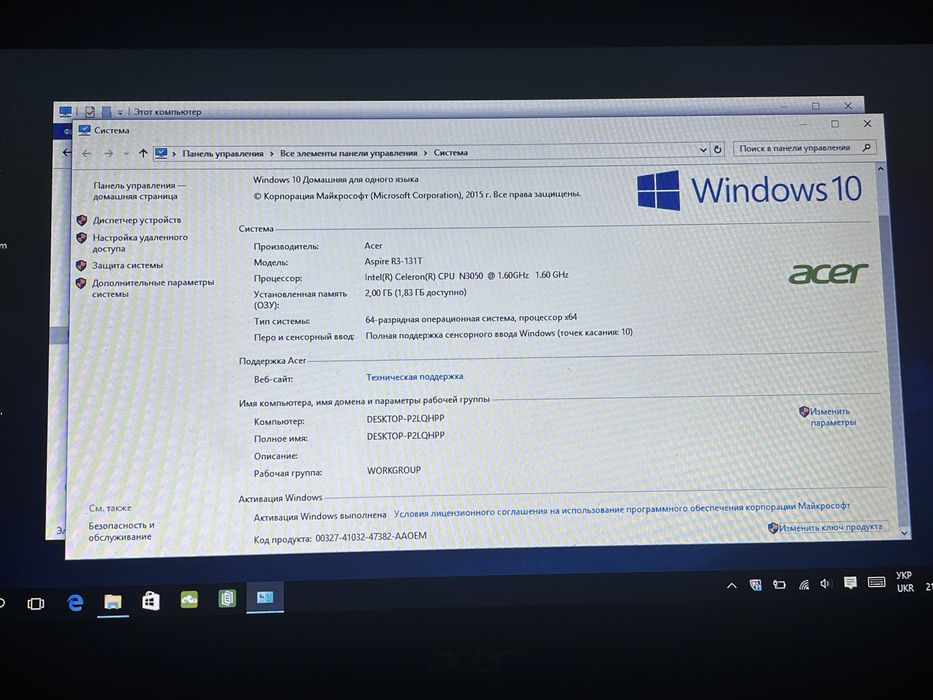Show hidden tray icons chevron
Viewport: 933px width, 700px height.
tap(732, 586)
